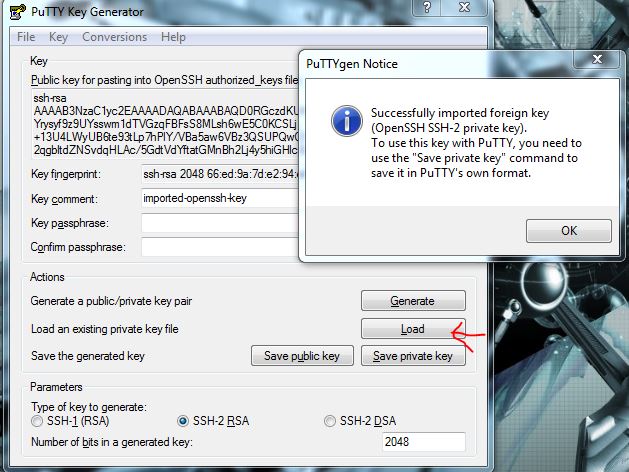Click the Confirm passphrase field
This screenshot has height=472, width=629.
pos(220,247)
